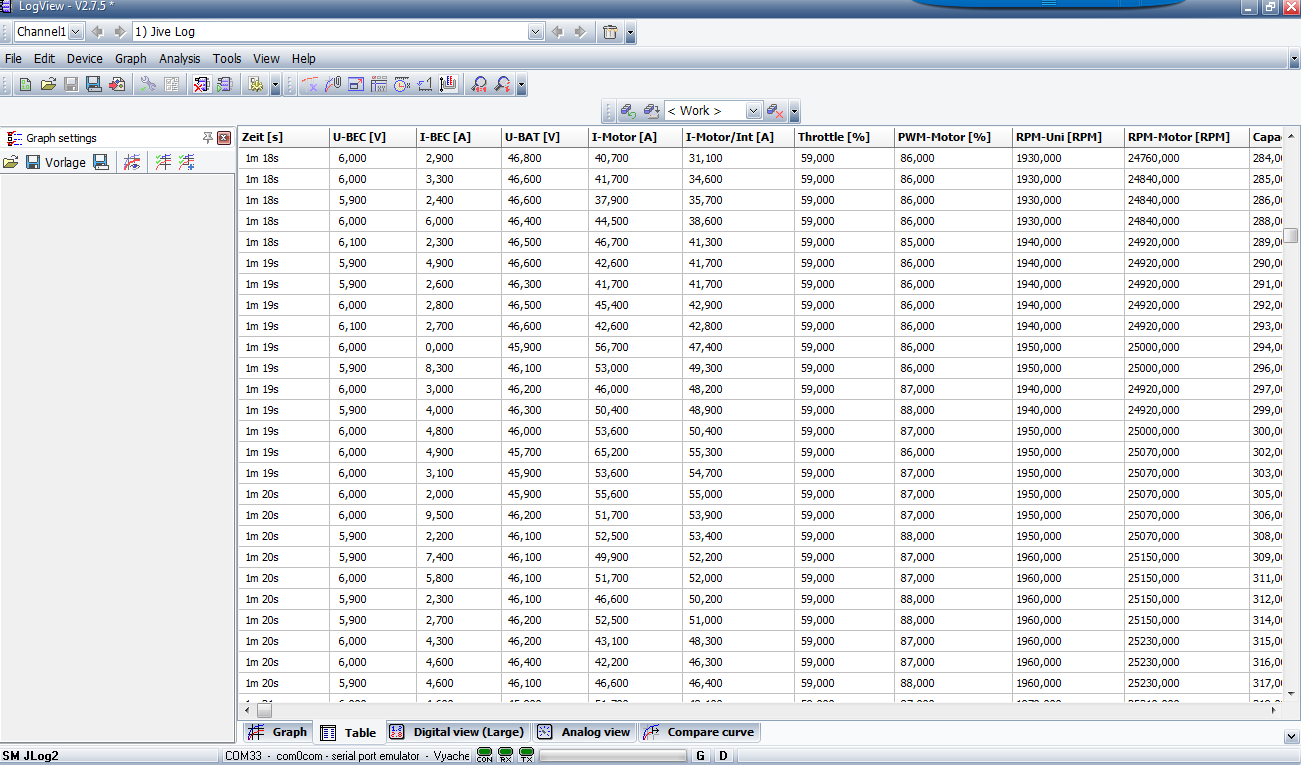This screenshot has height=765, width=1301.
Task: Click the horizontal scrollbar thumb of table
Action: tap(264, 709)
